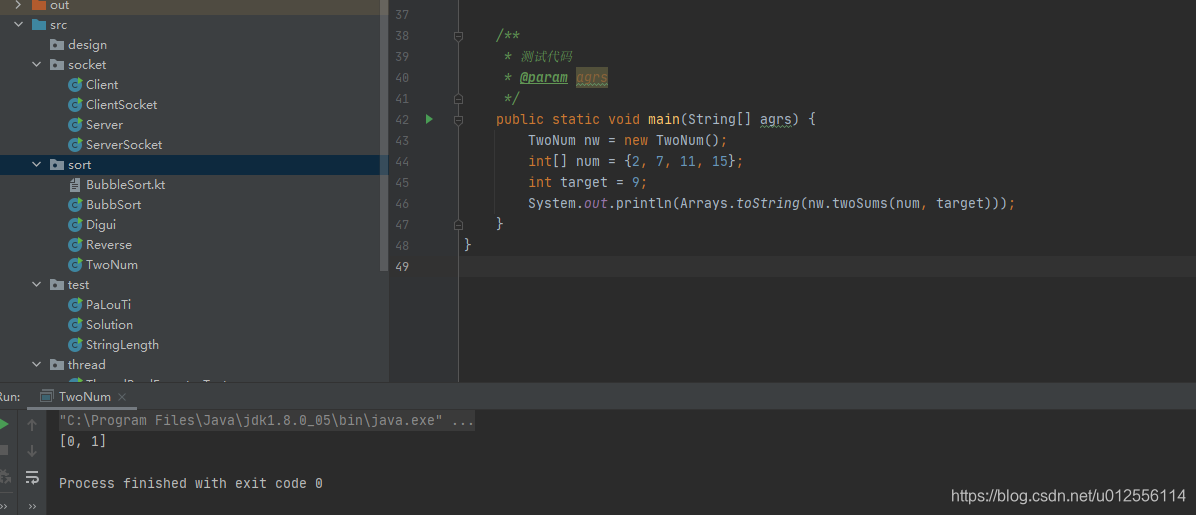The width and height of the screenshot is (1196, 515).
Task: Run main method from gutter arrow on line 42
Action: pos(429,119)
